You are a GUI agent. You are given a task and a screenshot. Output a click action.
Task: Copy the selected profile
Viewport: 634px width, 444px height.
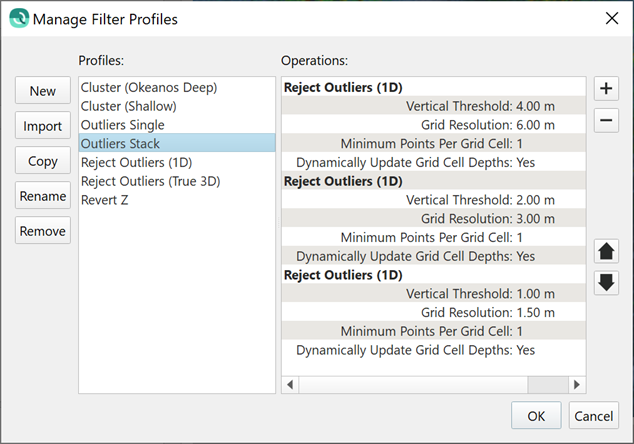[x=43, y=161]
